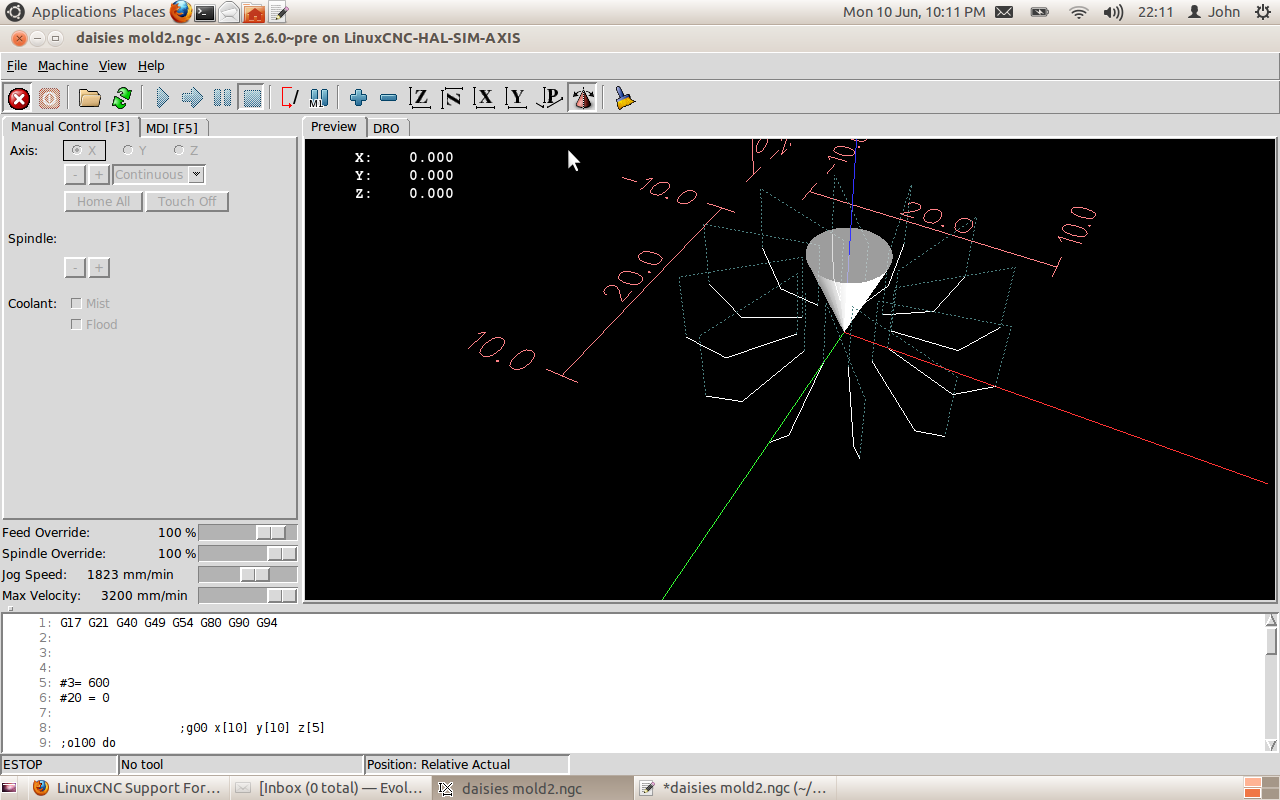Open the View menu
This screenshot has width=1280, height=800.
point(112,65)
